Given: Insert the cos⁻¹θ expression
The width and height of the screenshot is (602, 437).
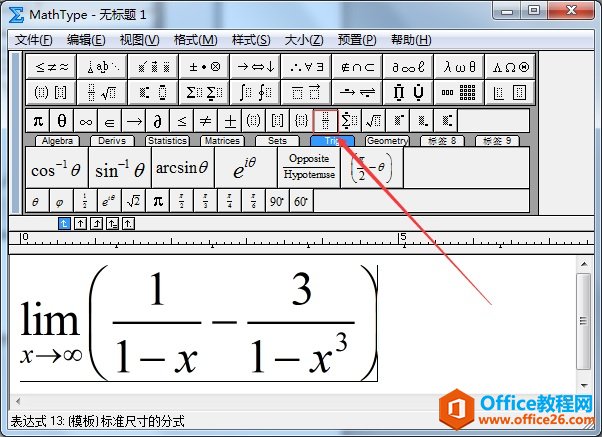Looking at the screenshot, I should tap(57, 168).
